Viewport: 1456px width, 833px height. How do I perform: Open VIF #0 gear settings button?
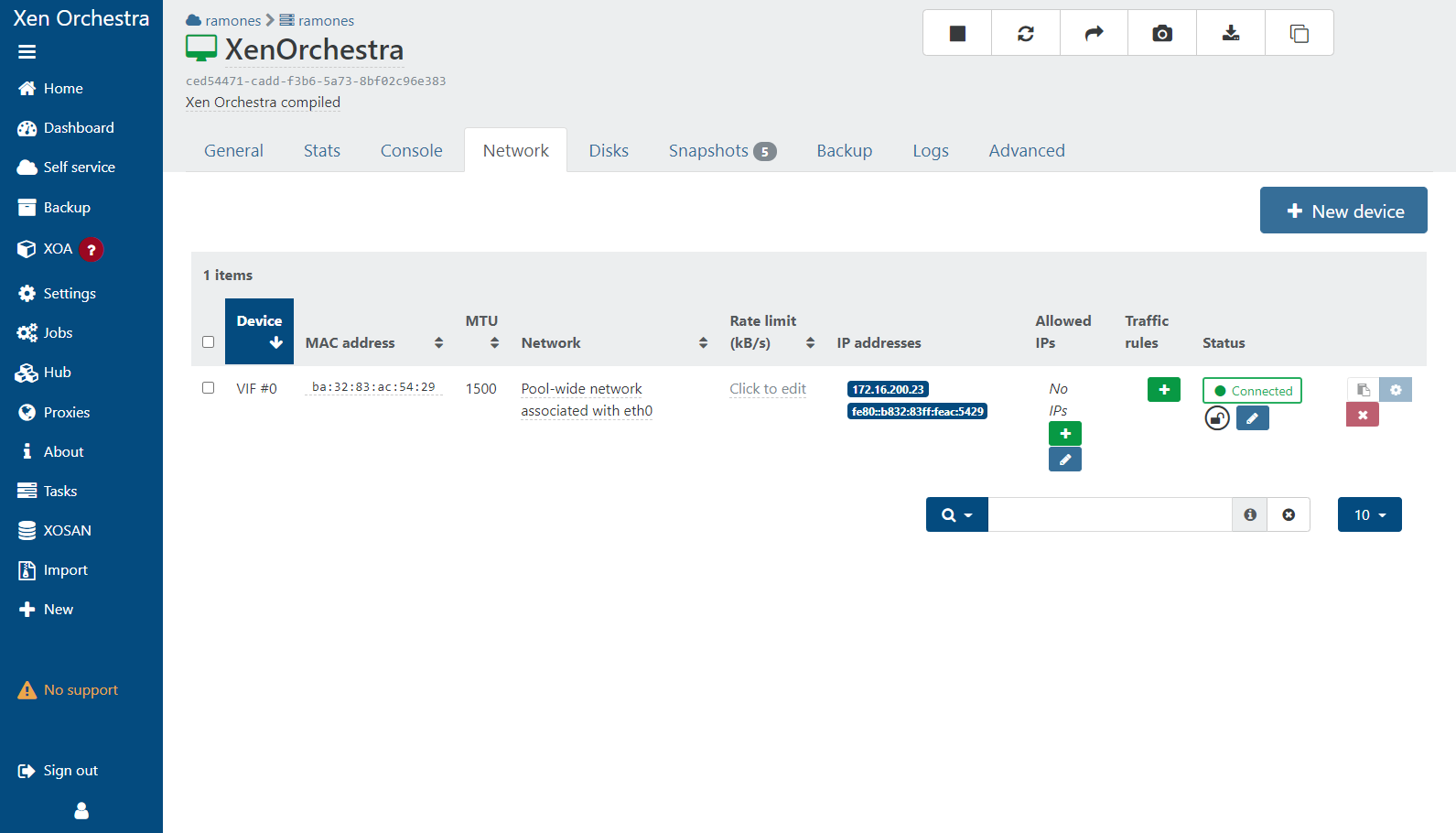pos(1396,390)
